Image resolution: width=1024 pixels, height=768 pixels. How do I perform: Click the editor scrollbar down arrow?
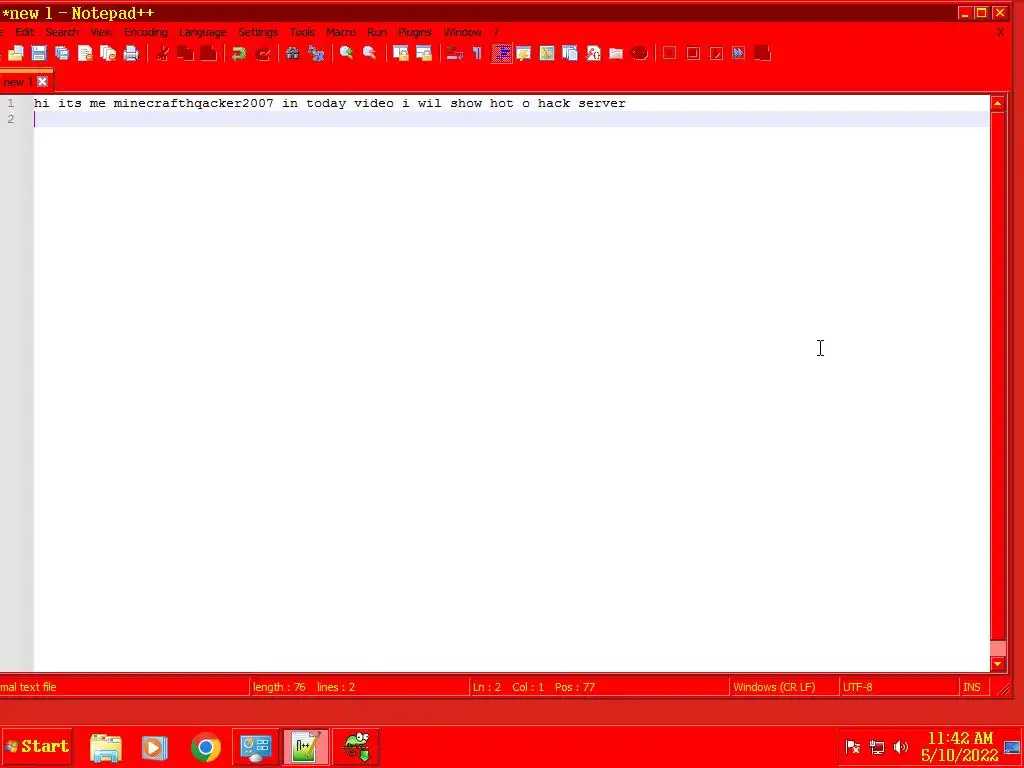coord(997,664)
